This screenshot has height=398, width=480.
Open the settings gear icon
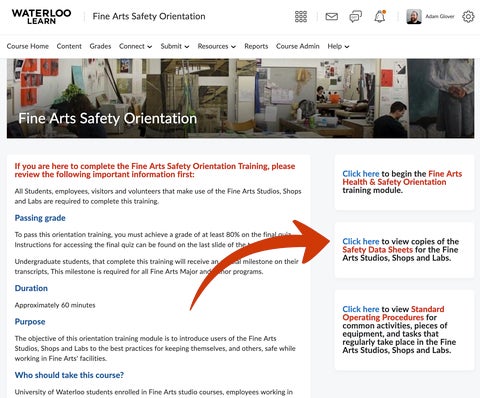468,16
